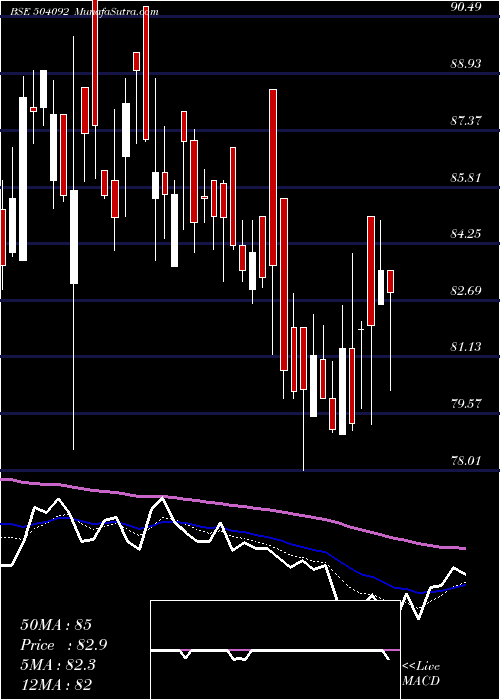Select the 82.69 price axis label
The image size is (500, 700).
click(x=465, y=291)
